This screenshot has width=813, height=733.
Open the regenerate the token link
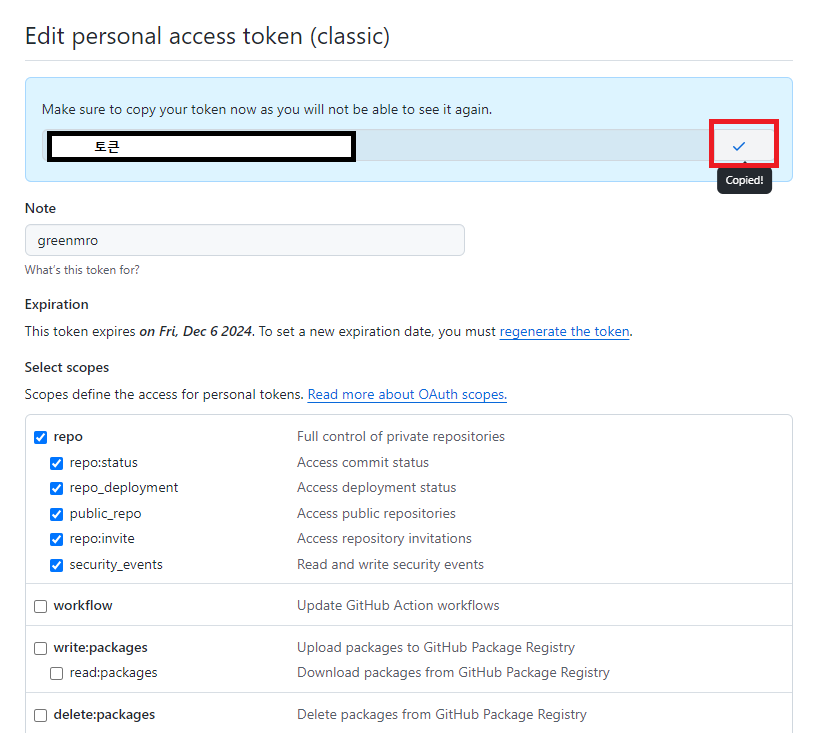564,331
